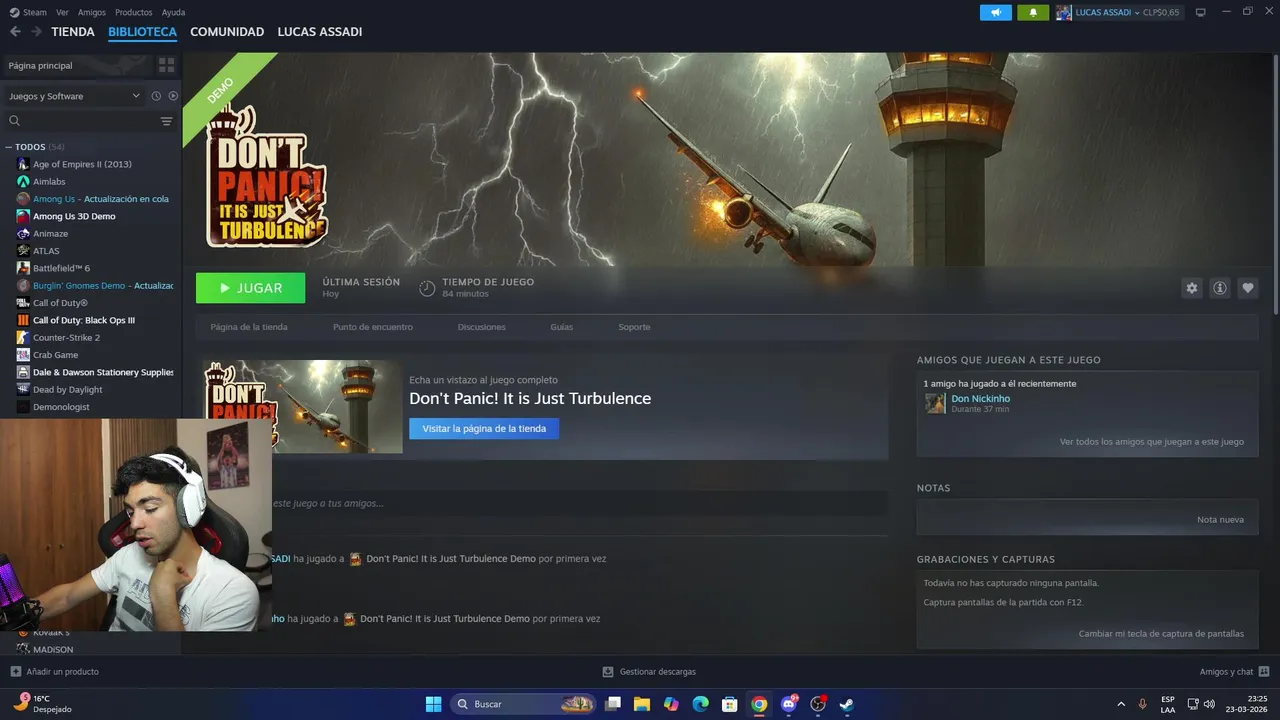Show game information icon
Image resolution: width=1280 pixels, height=720 pixels.
[x=1219, y=288]
